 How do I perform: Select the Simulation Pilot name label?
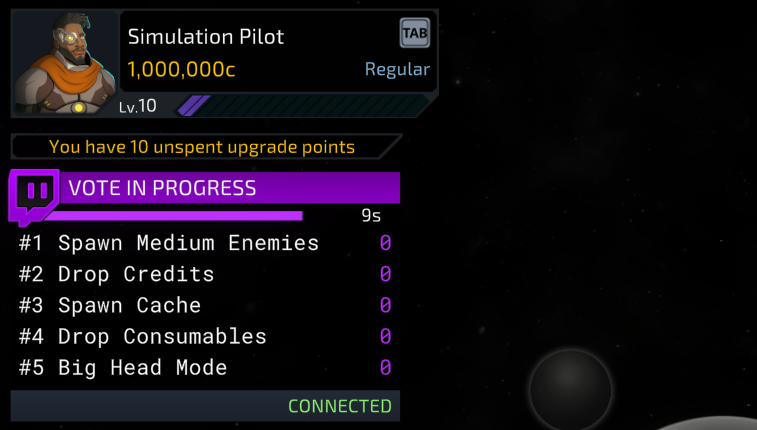(x=206, y=37)
